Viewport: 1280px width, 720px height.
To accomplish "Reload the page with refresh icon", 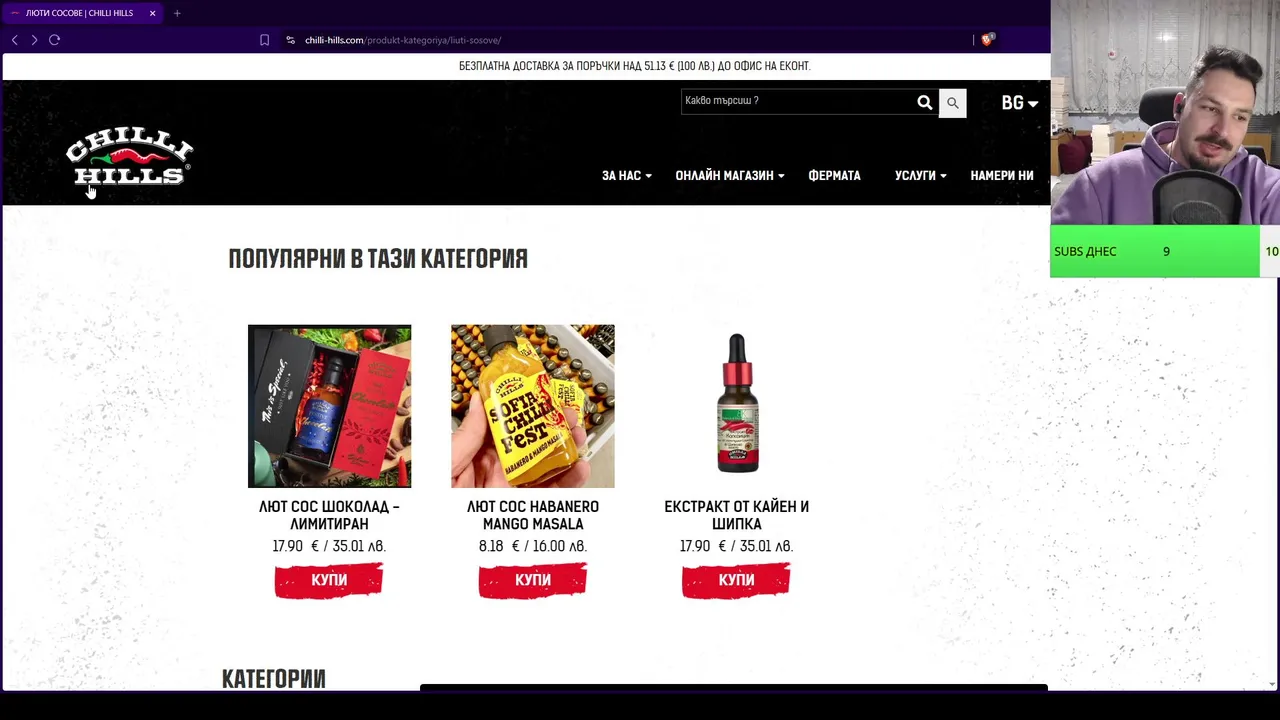I will click(x=55, y=40).
